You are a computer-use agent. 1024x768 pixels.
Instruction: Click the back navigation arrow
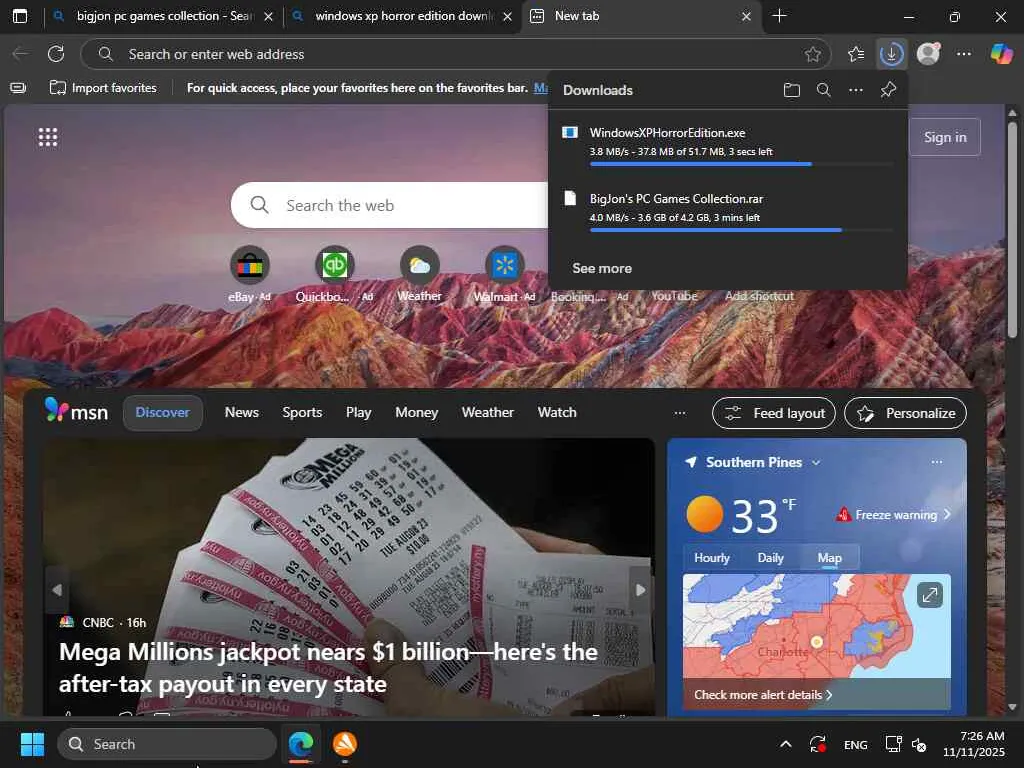click(20, 54)
